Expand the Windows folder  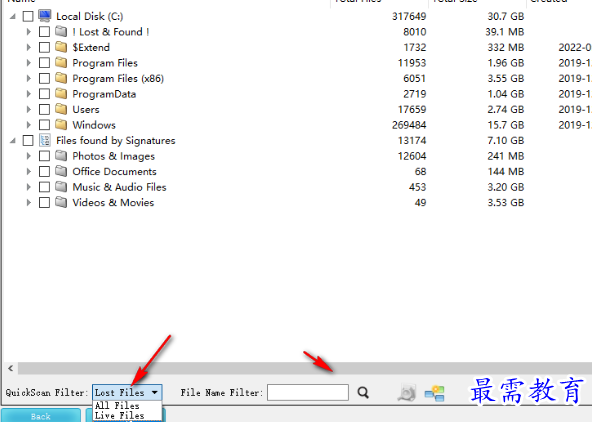pos(29,125)
